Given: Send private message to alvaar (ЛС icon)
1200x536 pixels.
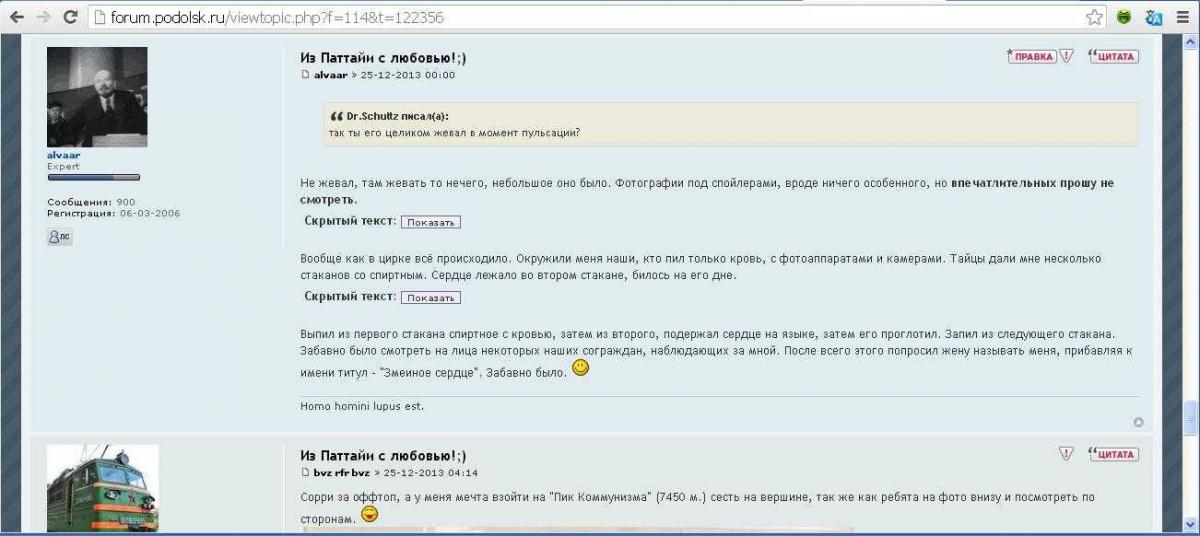Looking at the screenshot, I should coord(59,237).
